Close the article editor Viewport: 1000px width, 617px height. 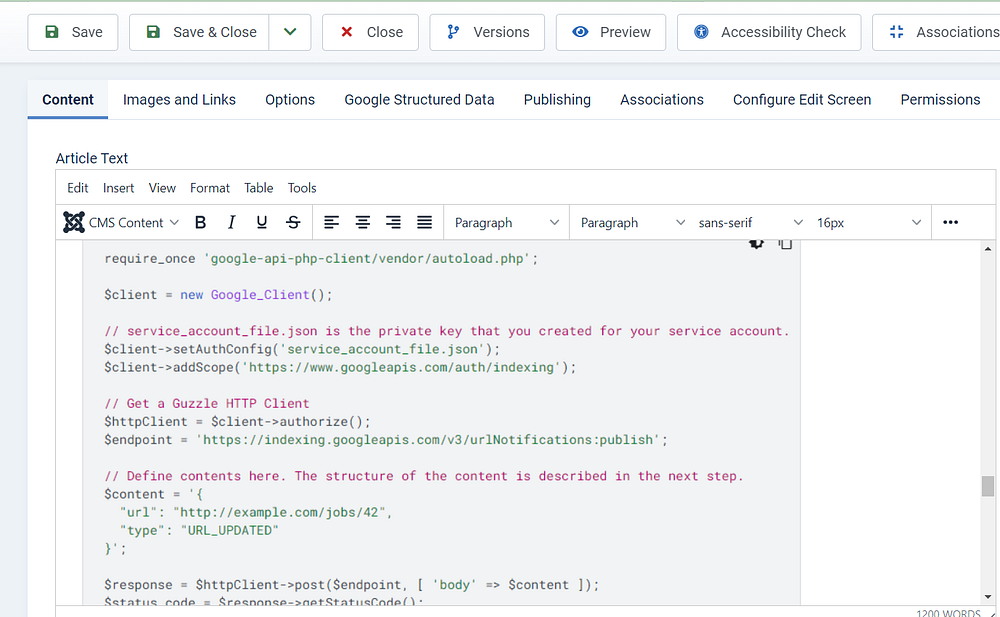(371, 32)
